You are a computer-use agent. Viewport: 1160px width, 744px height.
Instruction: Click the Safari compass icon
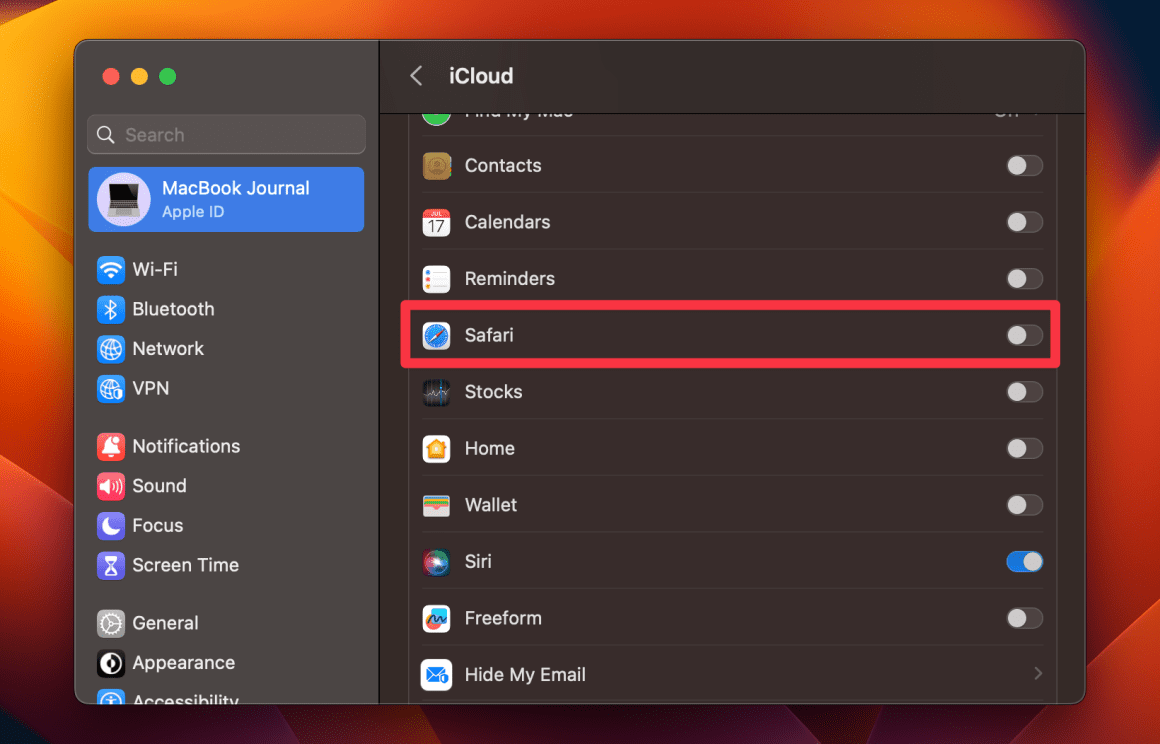436,335
